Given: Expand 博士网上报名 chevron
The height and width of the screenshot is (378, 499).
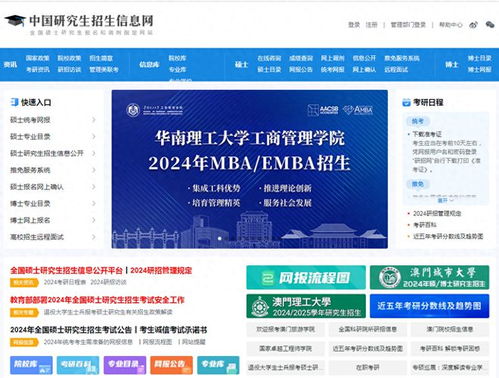Looking at the screenshot, I should coord(94,220).
